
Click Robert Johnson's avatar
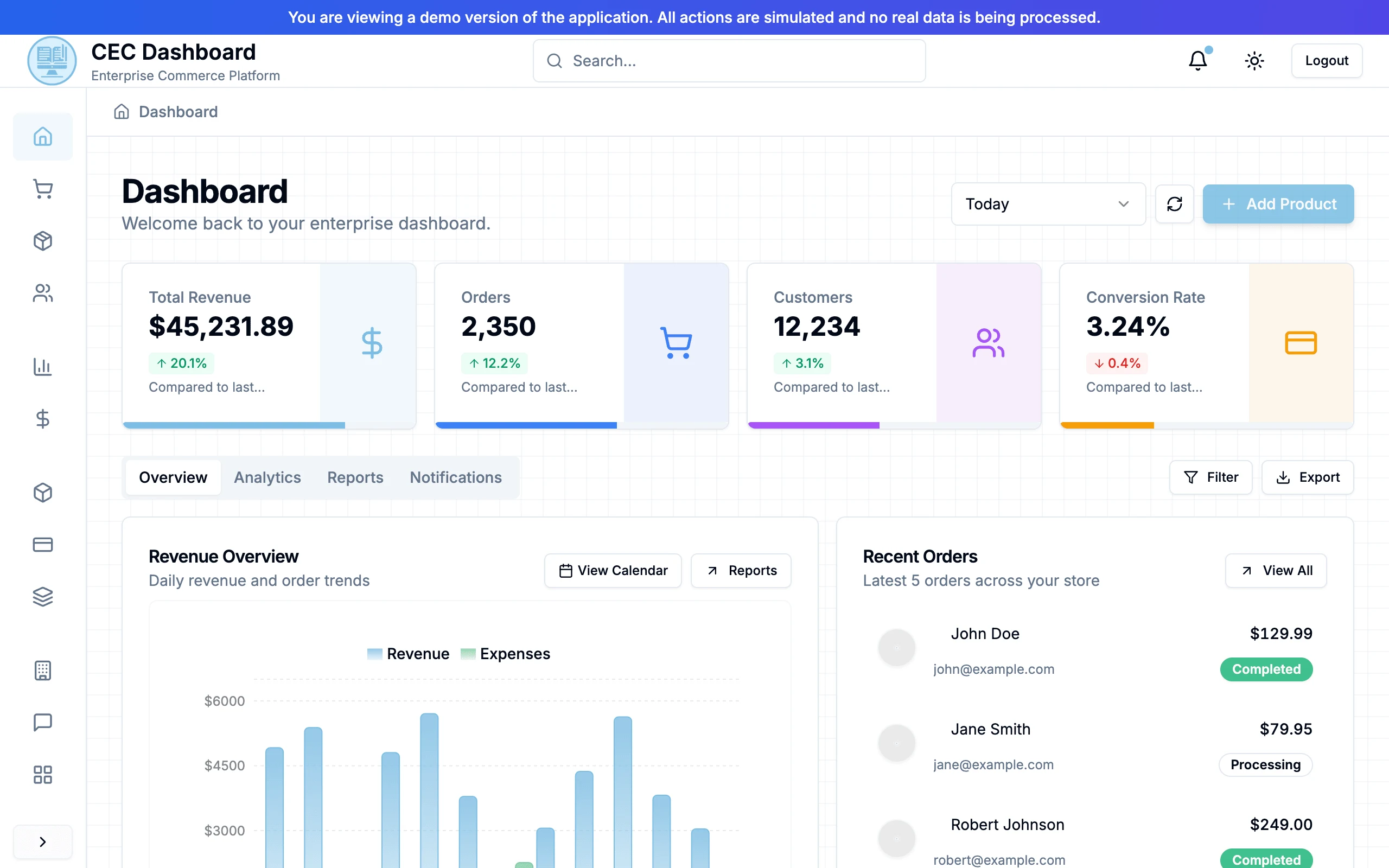pos(896,838)
